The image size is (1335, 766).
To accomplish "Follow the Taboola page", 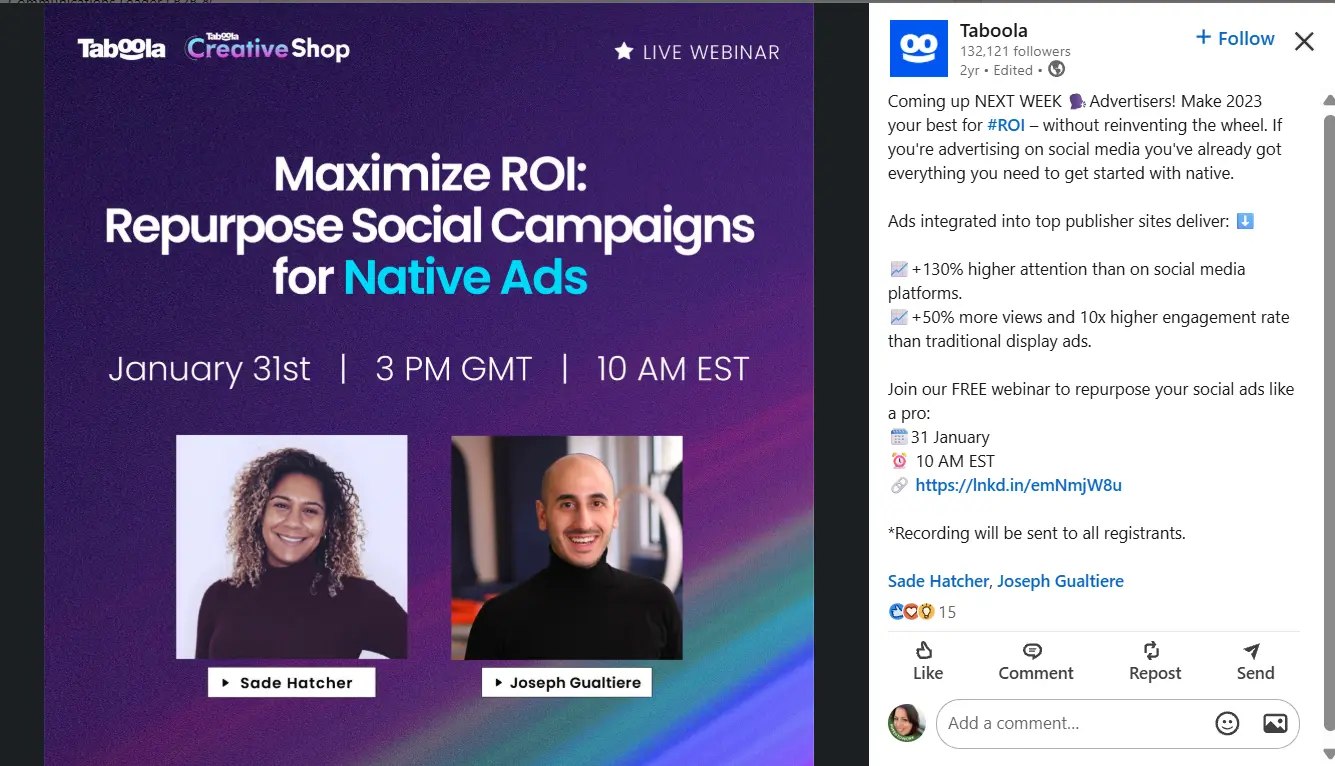I will pyautogui.click(x=1235, y=38).
